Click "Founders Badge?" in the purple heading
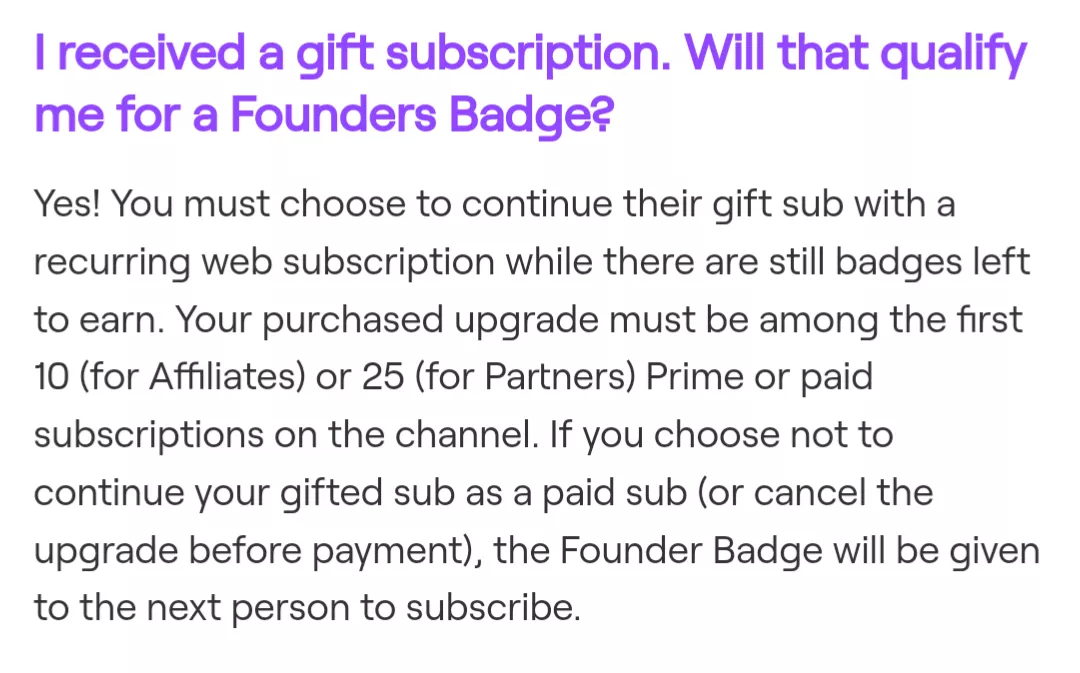 pyautogui.click(x=421, y=115)
